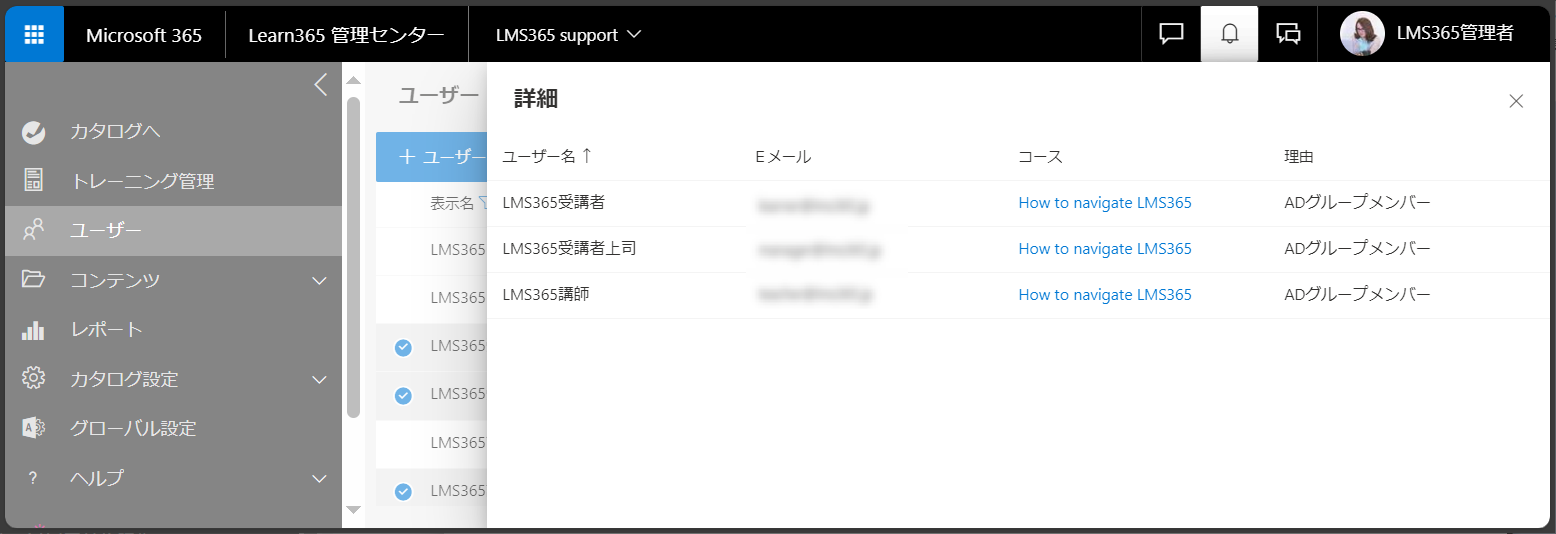This screenshot has height=534, width=1556.
Task: Select the LMS365受講者 user name cell
Action: pyautogui.click(x=553, y=202)
